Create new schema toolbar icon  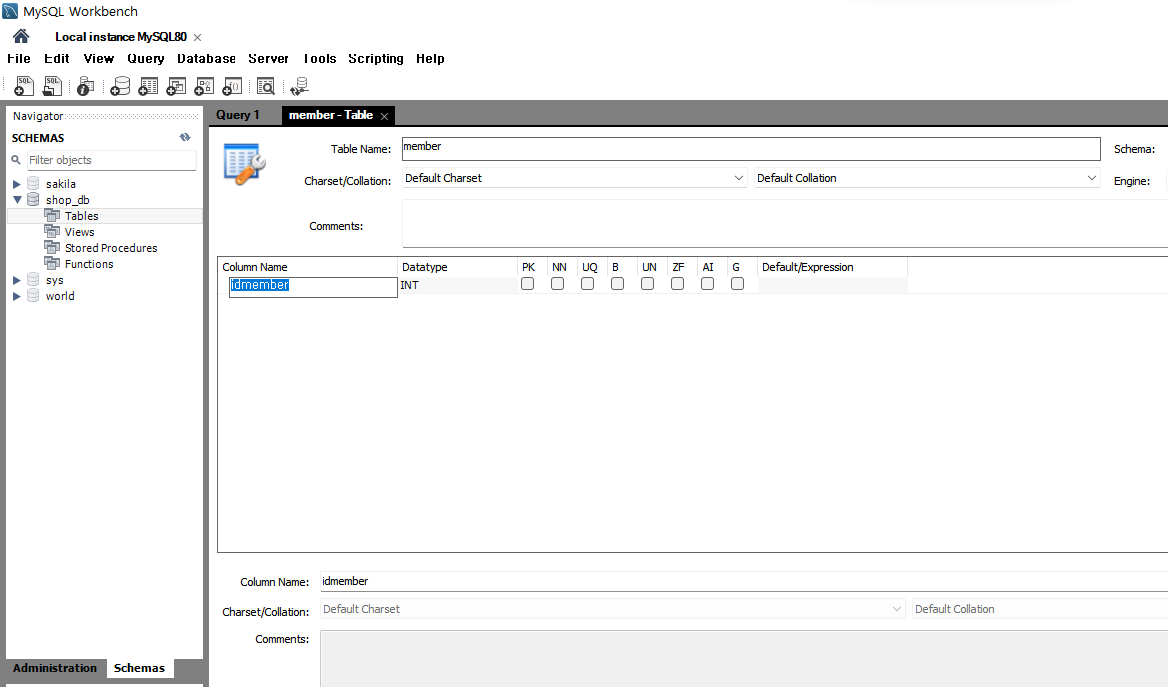coord(119,86)
